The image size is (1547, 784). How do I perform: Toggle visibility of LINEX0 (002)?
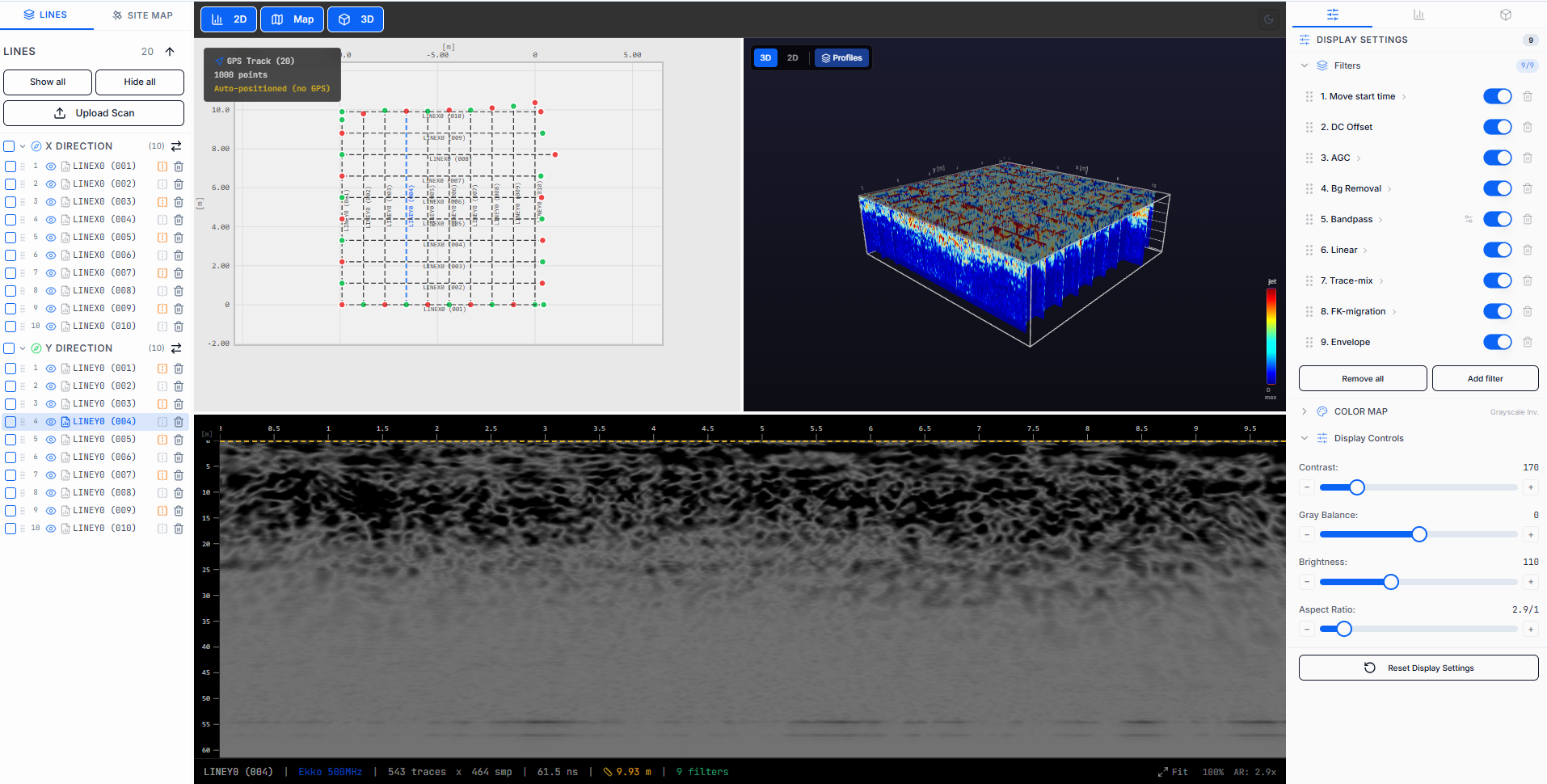pos(51,184)
